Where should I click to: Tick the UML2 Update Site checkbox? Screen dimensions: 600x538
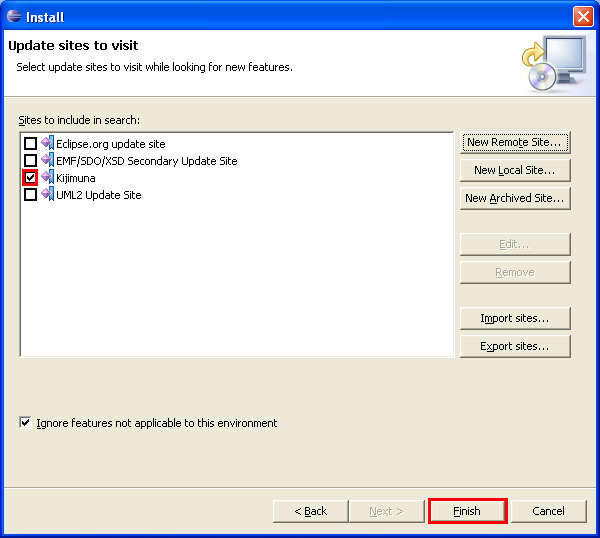pos(30,195)
